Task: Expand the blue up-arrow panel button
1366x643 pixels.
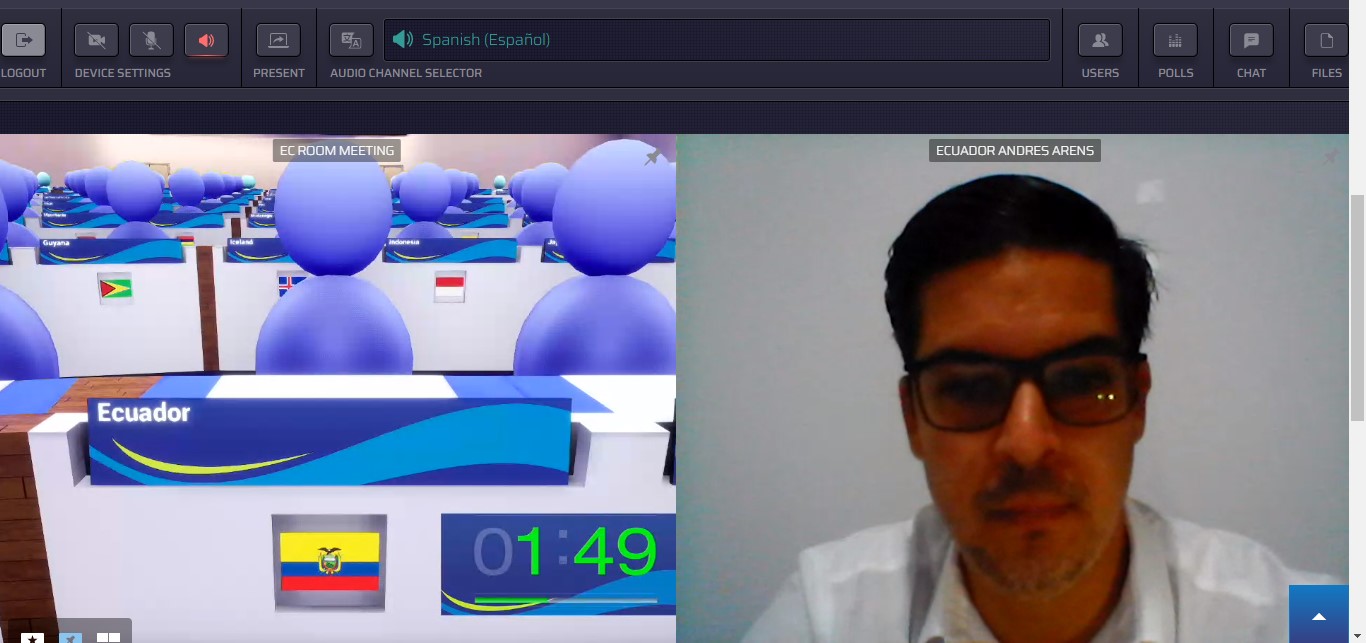Action: (x=1319, y=614)
